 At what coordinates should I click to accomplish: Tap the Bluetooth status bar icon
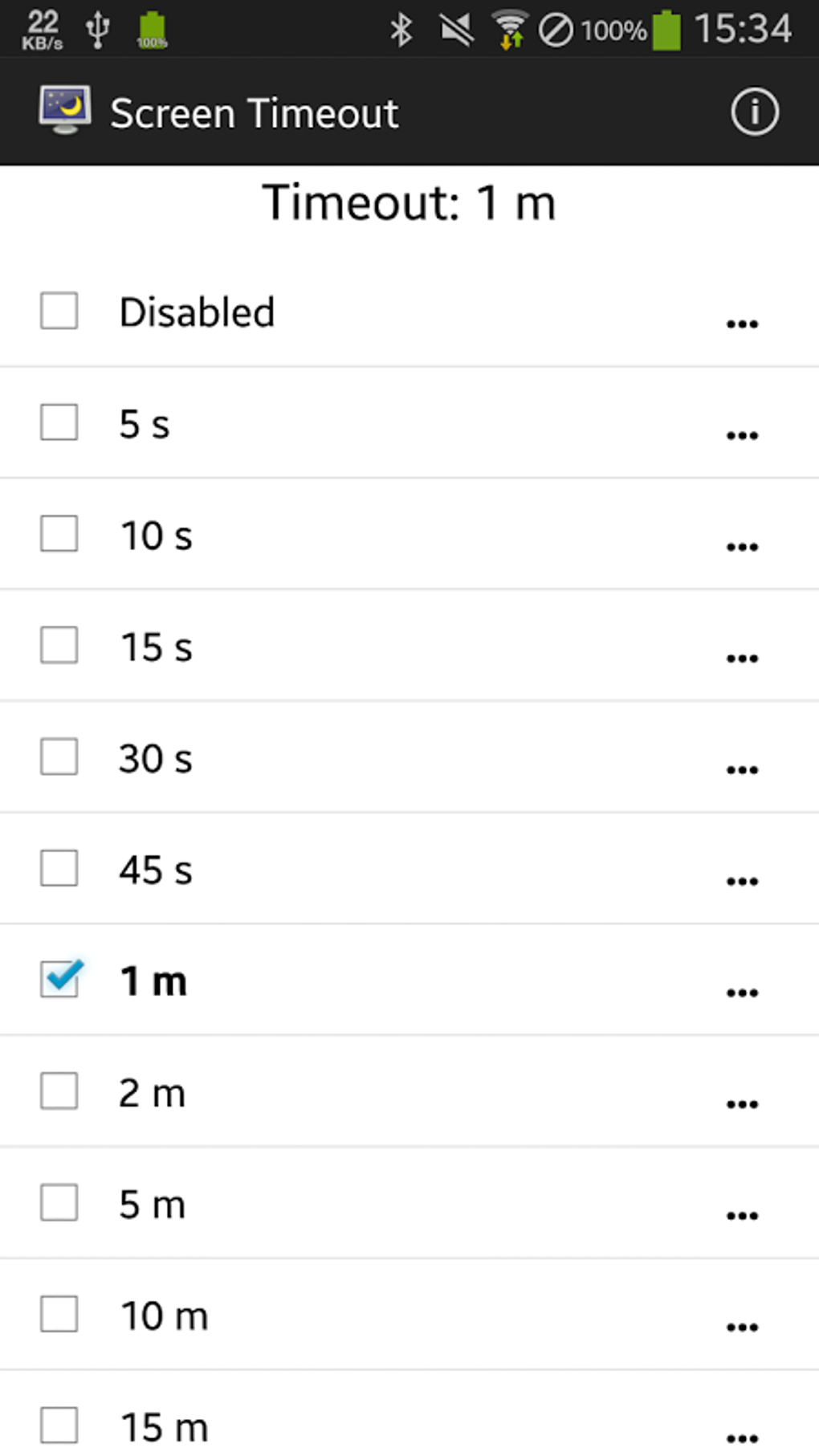click(x=401, y=31)
